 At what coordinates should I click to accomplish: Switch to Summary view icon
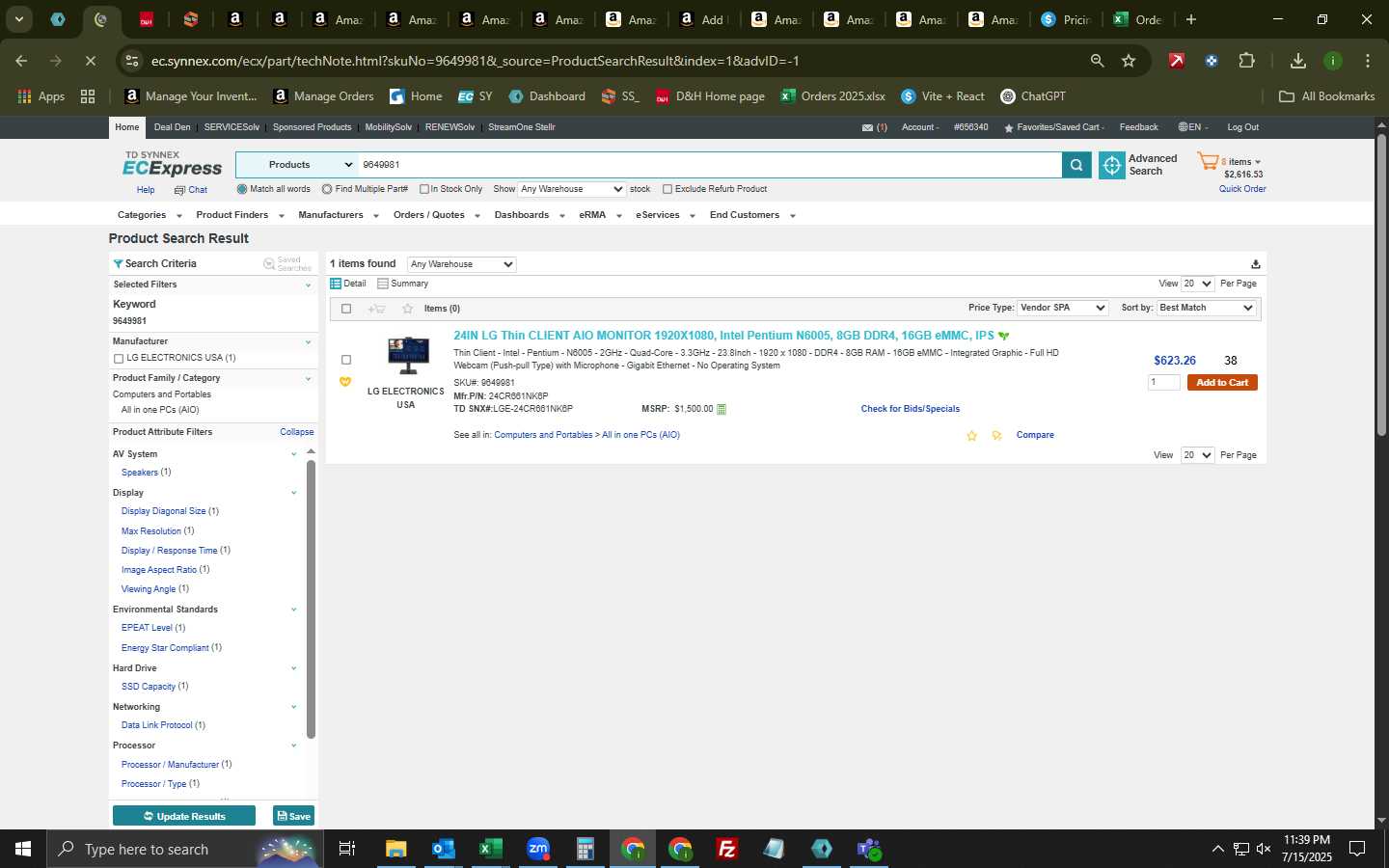383,284
